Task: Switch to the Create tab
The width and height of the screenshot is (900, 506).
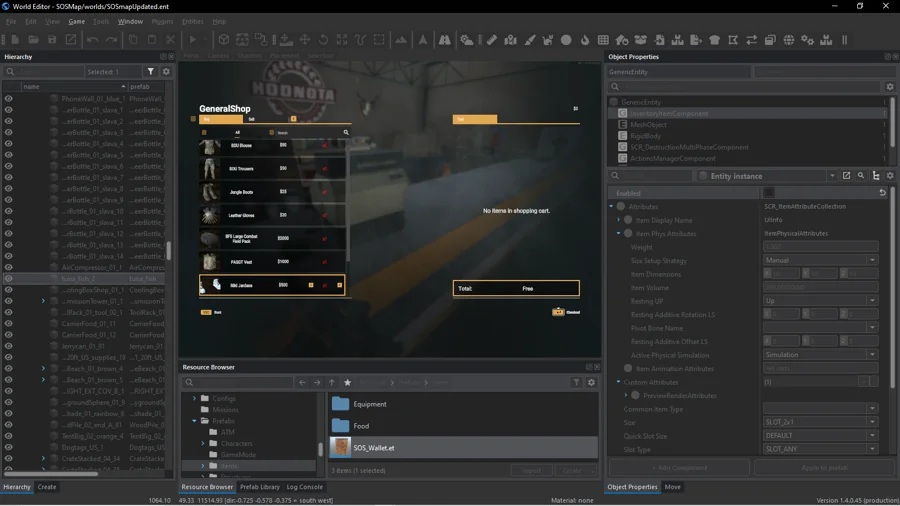Action: coord(47,486)
